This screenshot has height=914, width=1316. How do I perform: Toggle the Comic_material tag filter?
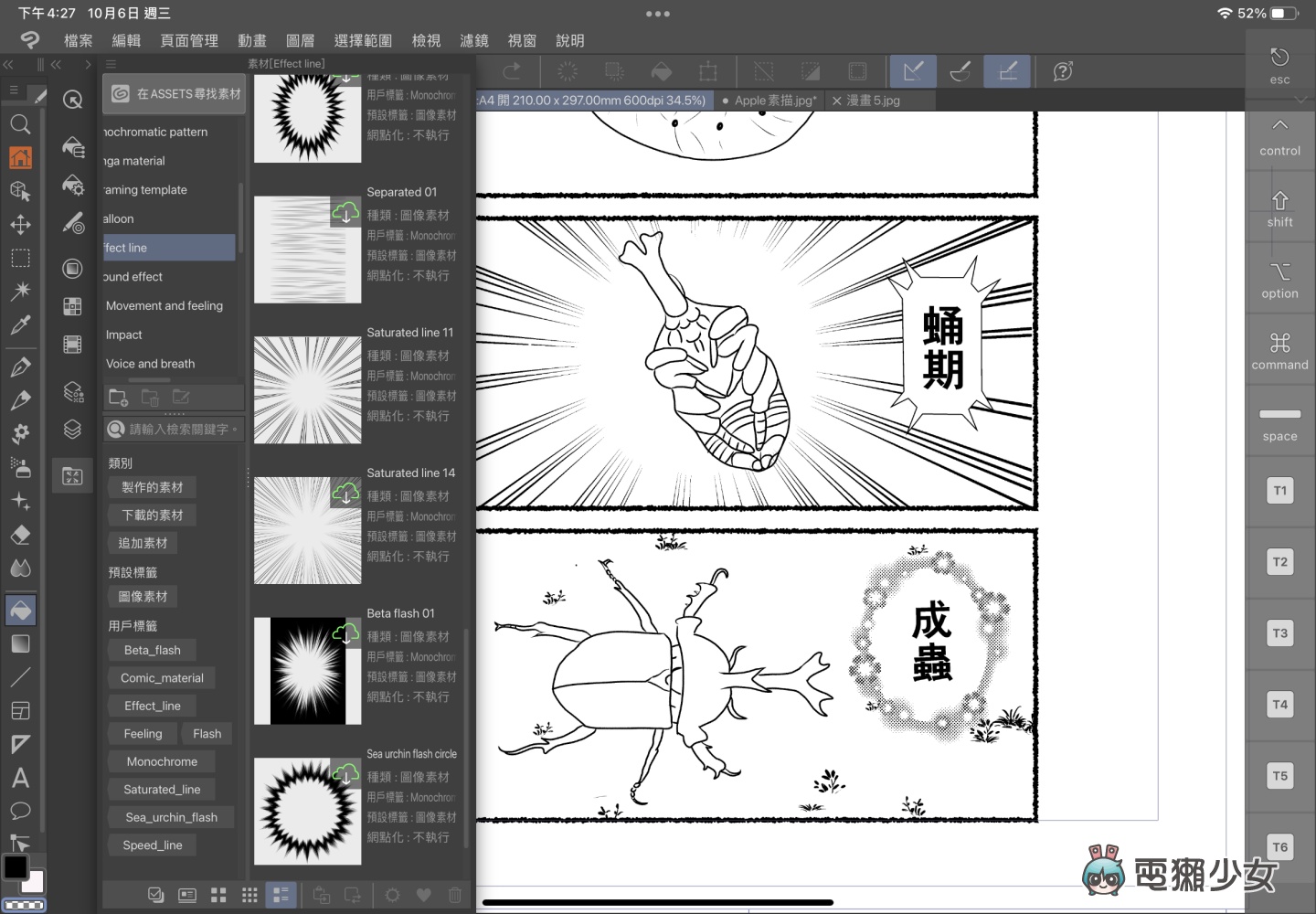[162, 678]
